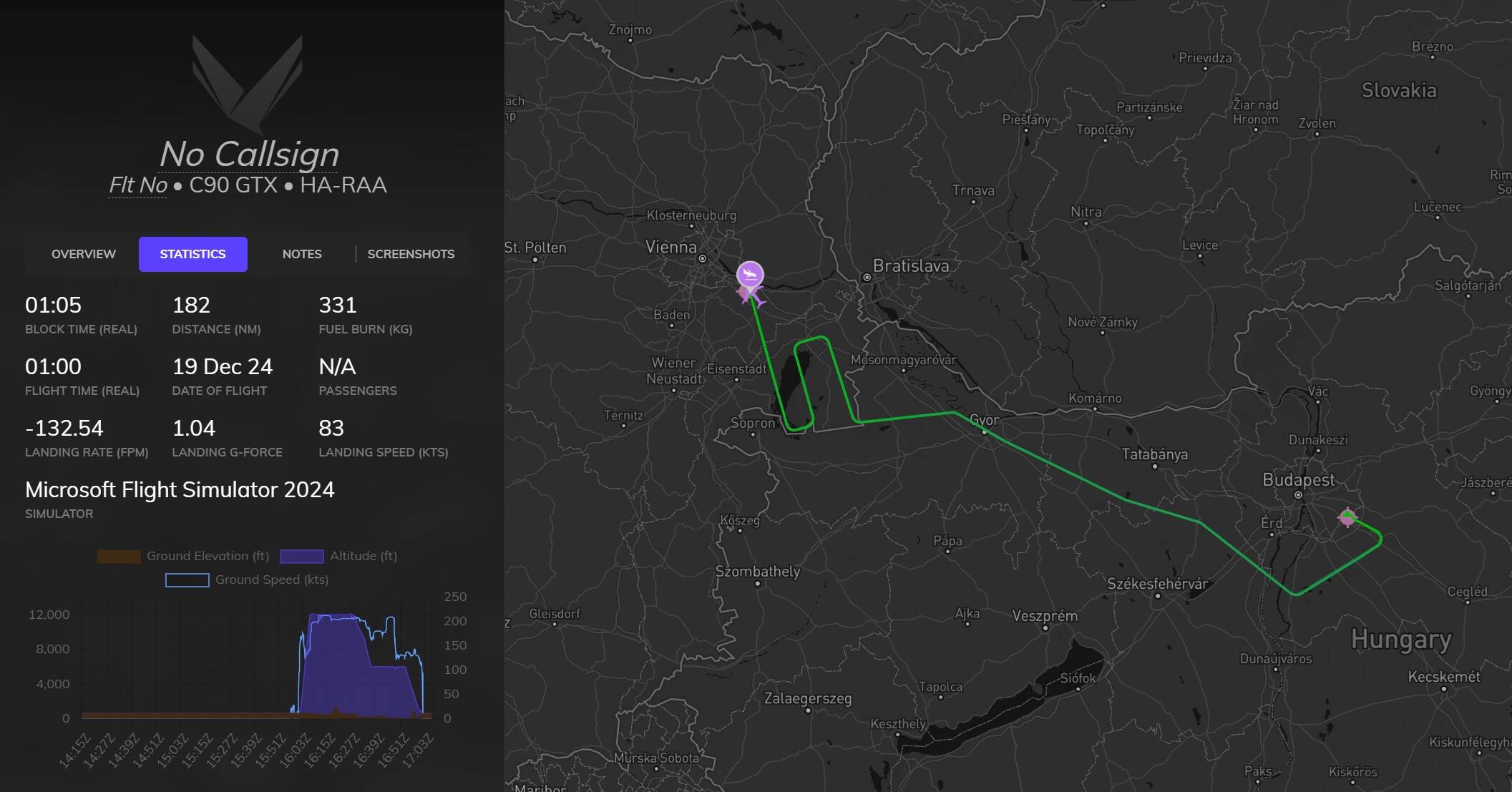Image resolution: width=1512 pixels, height=792 pixels.
Task: Click aircraft registration HA-RAA
Action: tap(343, 185)
